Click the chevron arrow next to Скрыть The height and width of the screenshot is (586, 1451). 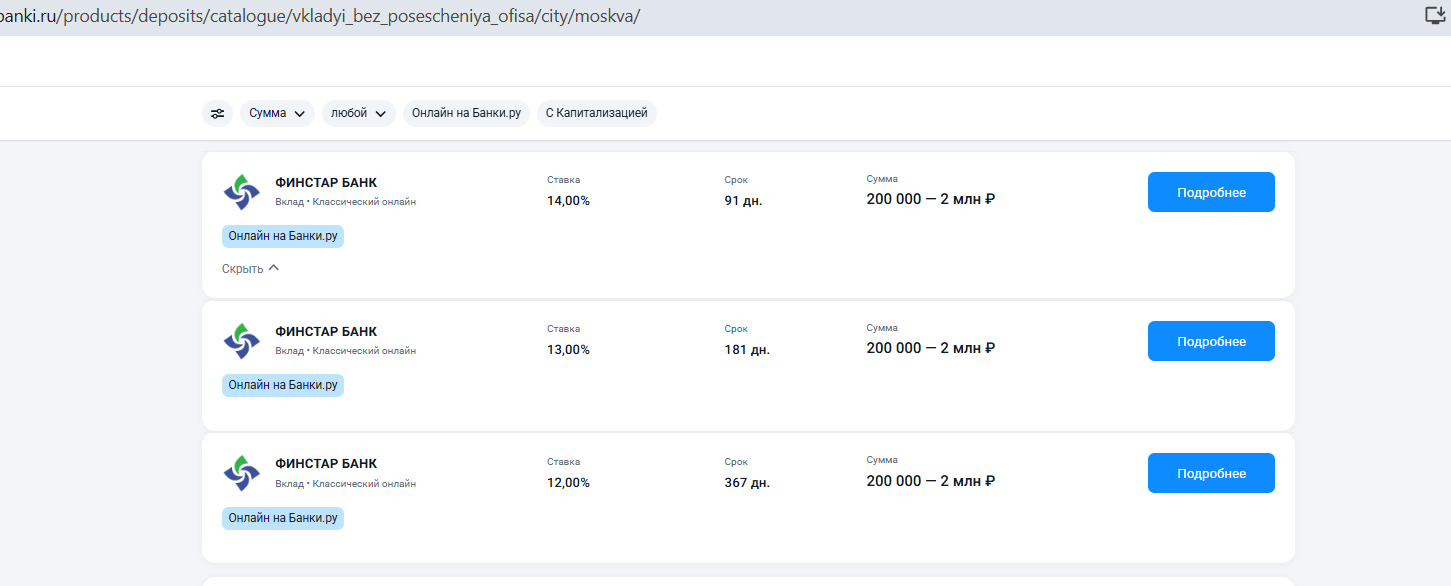click(x=274, y=268)
